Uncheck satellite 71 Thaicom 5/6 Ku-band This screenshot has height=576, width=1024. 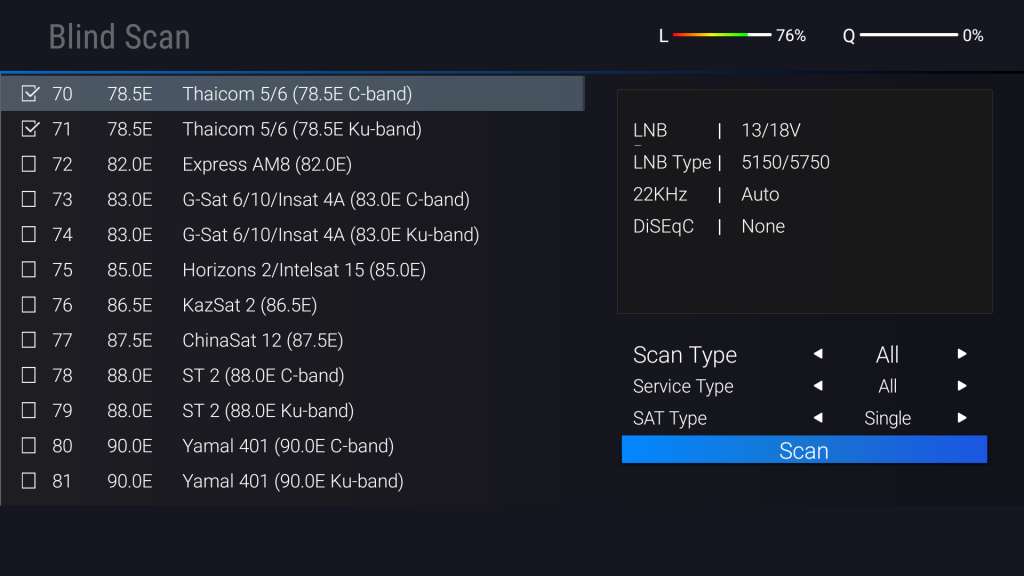pyautogui.click(x=30, y=129)
